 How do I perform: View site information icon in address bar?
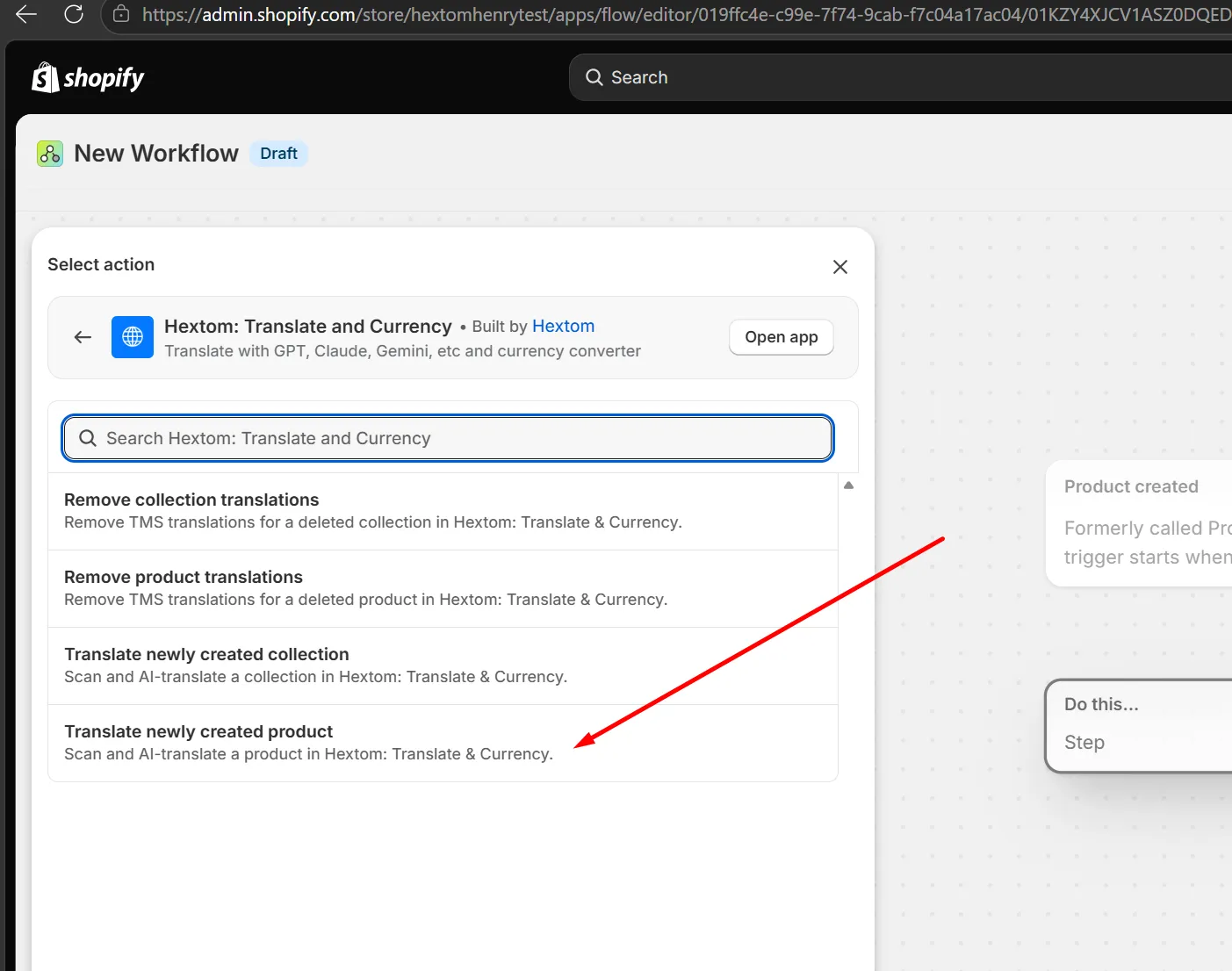[121, 14]
